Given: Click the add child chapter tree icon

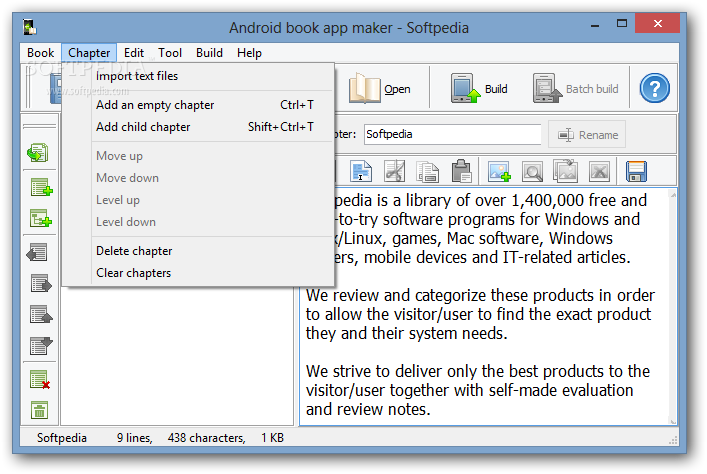Looking at the screenshot, I should click(41, 218).
